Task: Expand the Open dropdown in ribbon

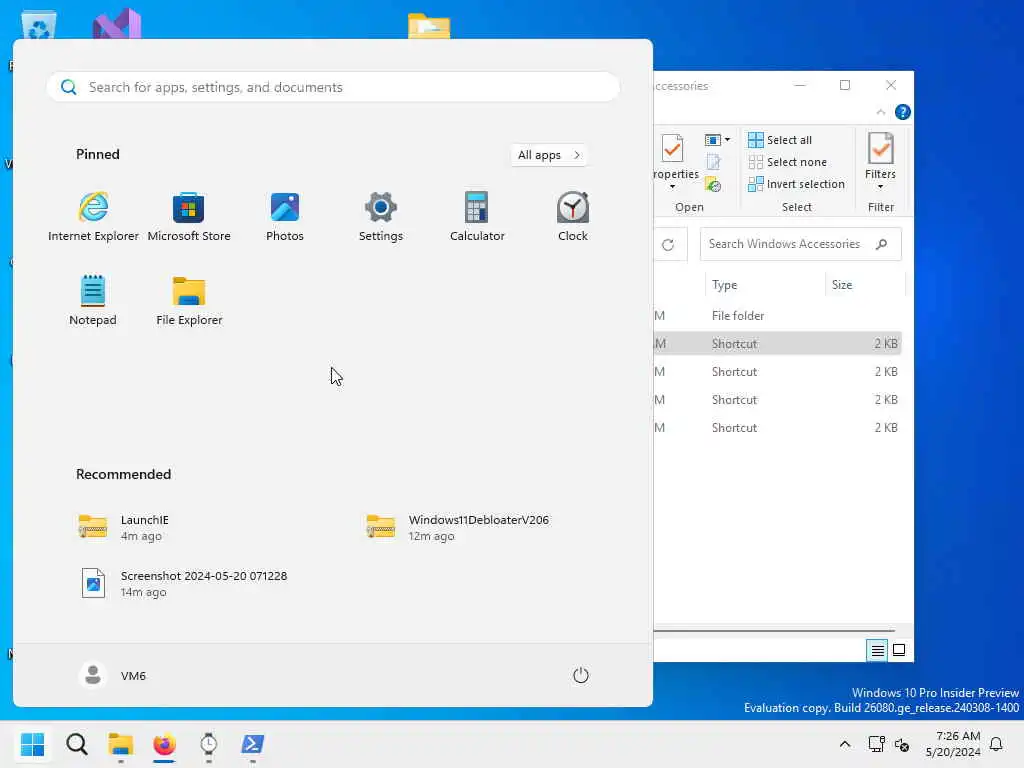Action: [717, 140]
